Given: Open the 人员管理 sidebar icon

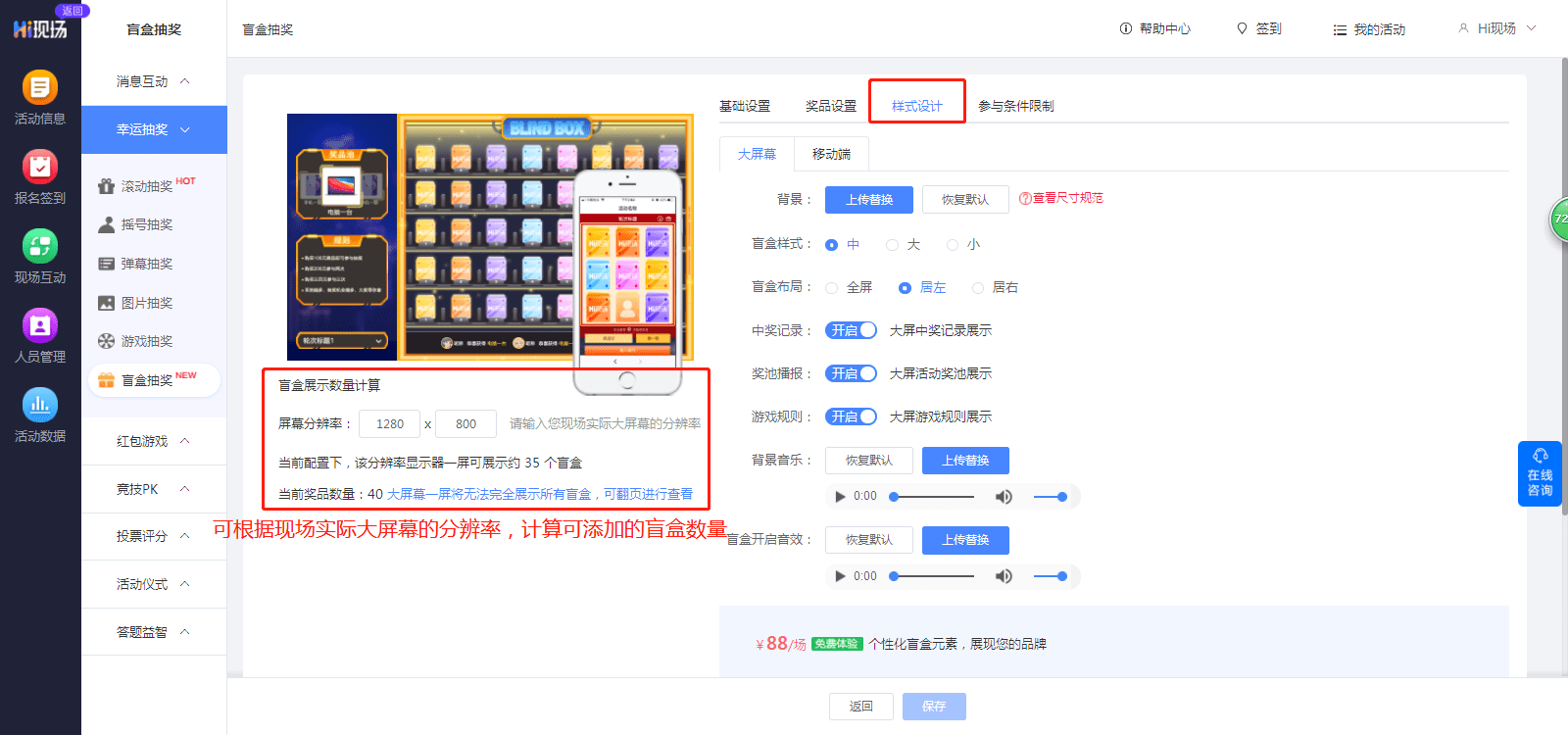Looking at the screenshot, I should pyautogui.click(x=40, y=326).
